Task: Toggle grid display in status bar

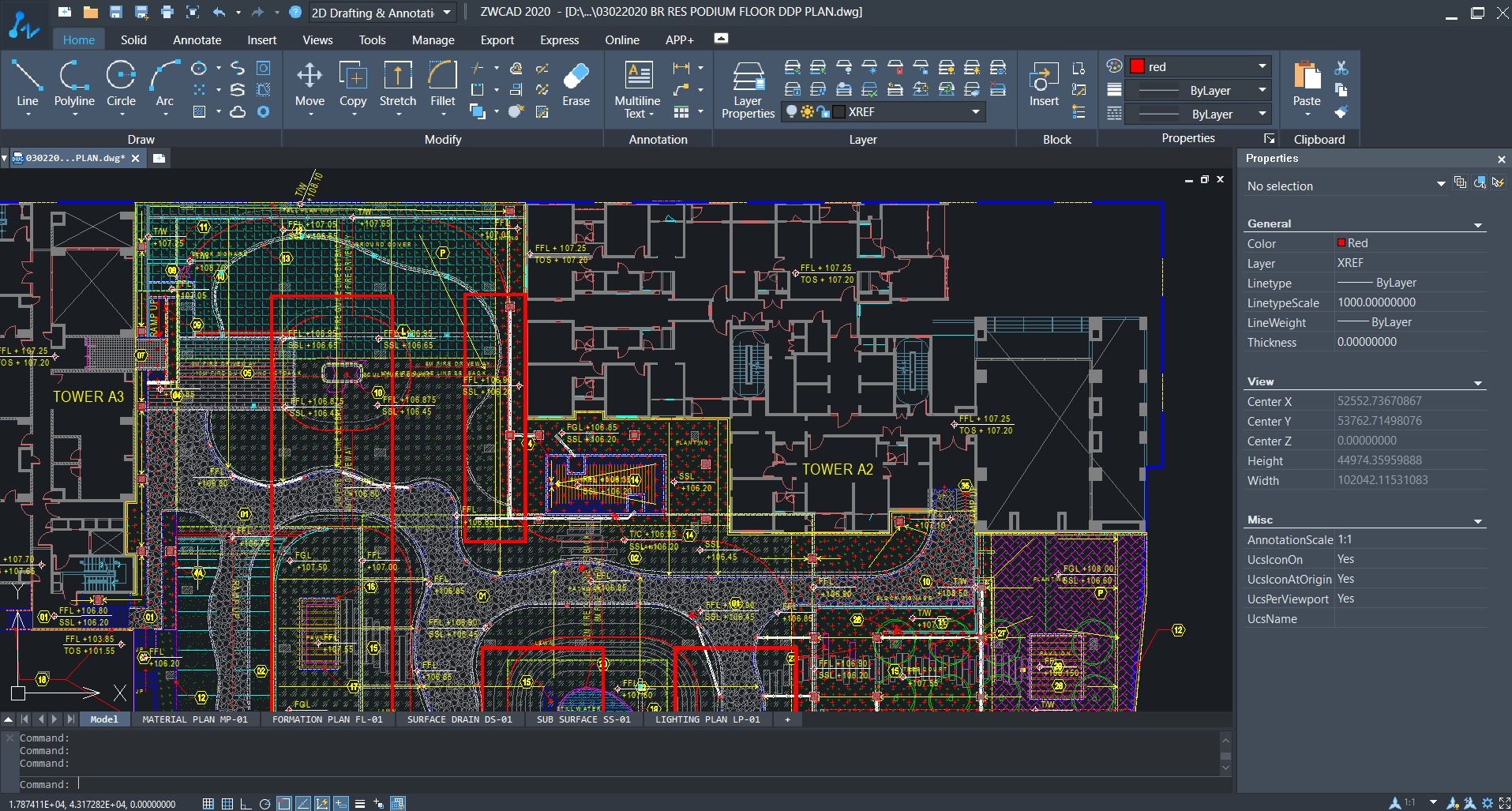Action: coord(227,804)
